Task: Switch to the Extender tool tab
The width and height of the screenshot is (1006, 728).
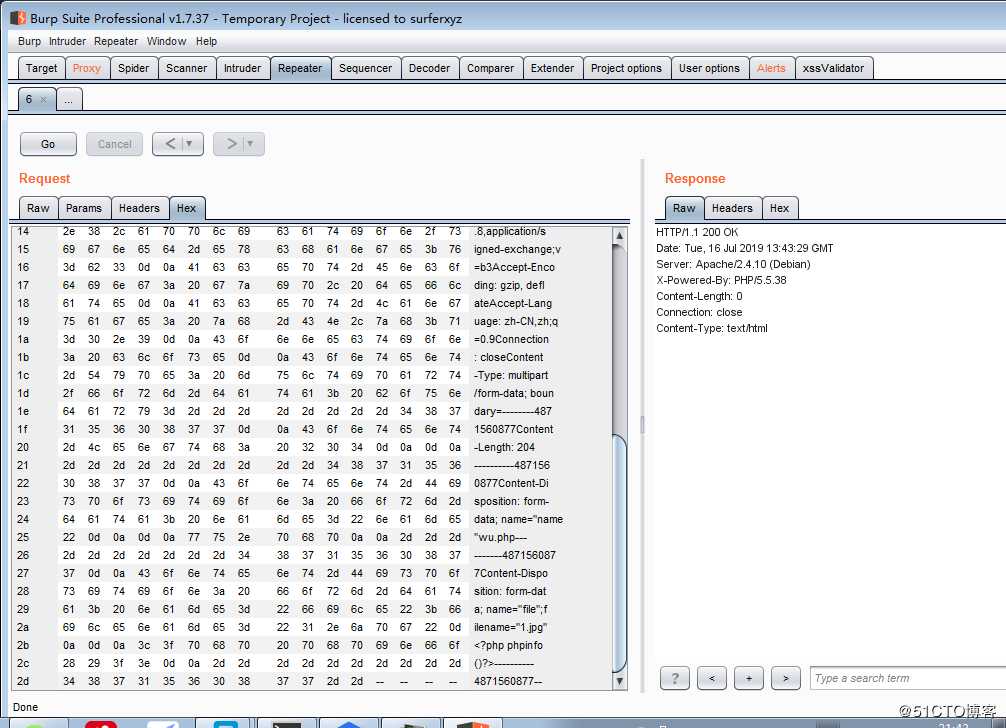Action: (552, 68)
